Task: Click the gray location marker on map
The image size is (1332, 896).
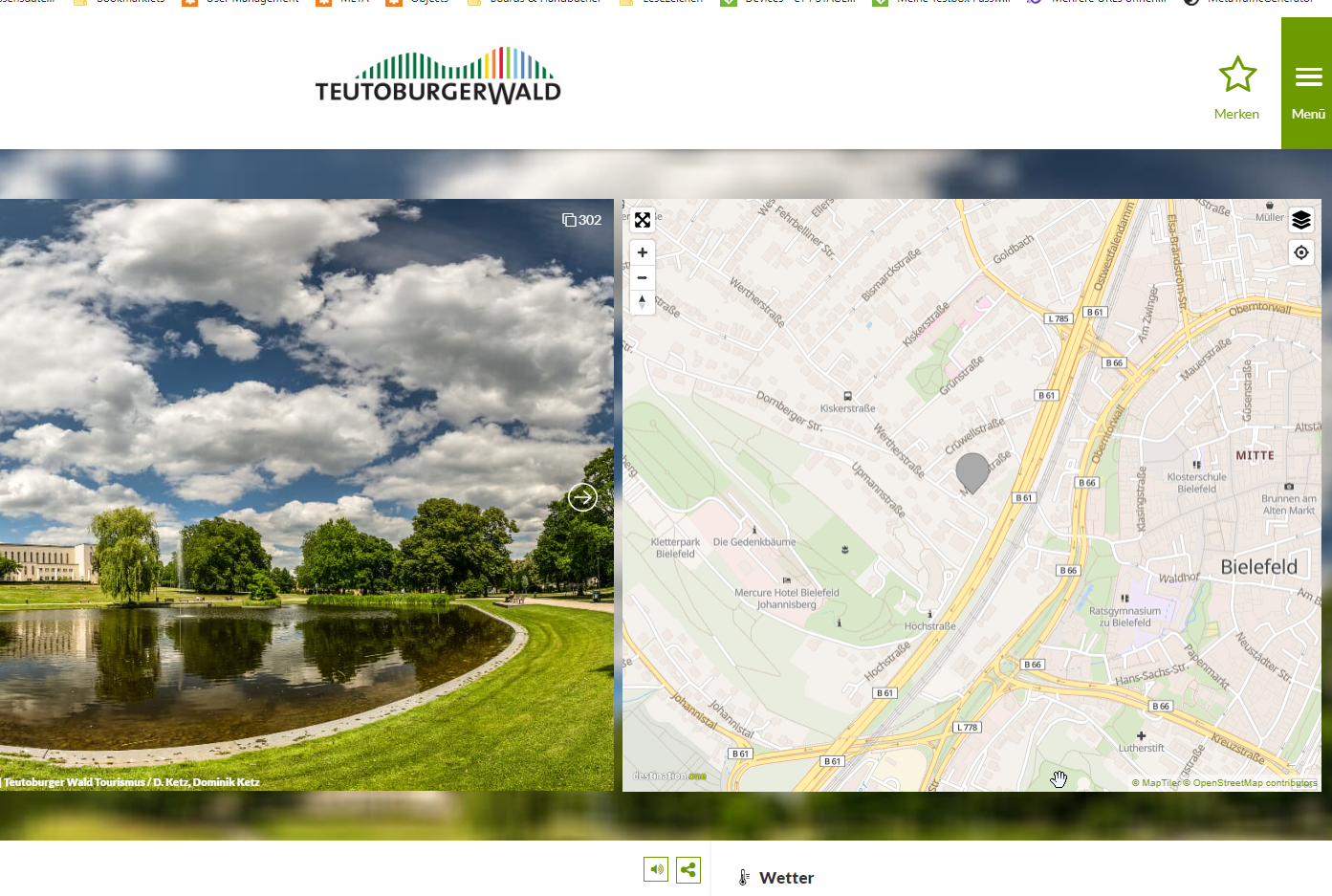Action: click(972, 472)
